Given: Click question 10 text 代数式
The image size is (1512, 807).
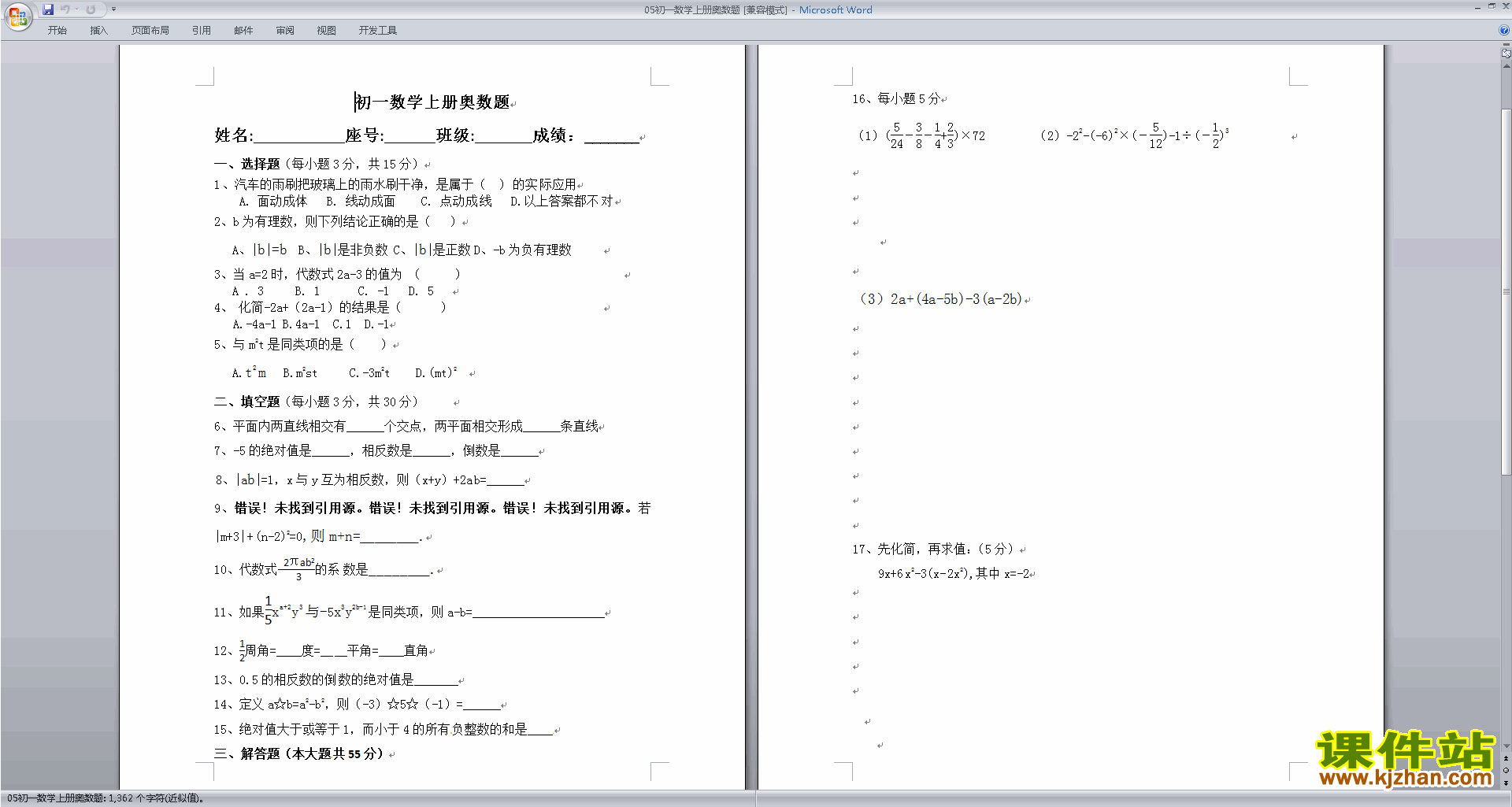Looking at the screenshot, I should point(258,569).
